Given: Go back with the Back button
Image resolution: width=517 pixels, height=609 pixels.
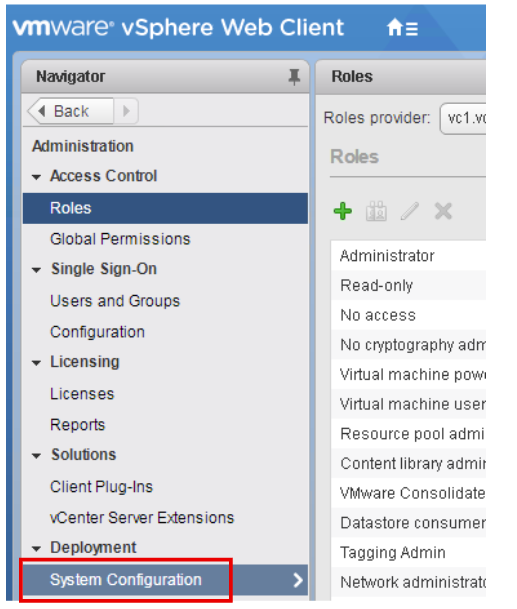Looking at the screenshot, I should point(71,111).
